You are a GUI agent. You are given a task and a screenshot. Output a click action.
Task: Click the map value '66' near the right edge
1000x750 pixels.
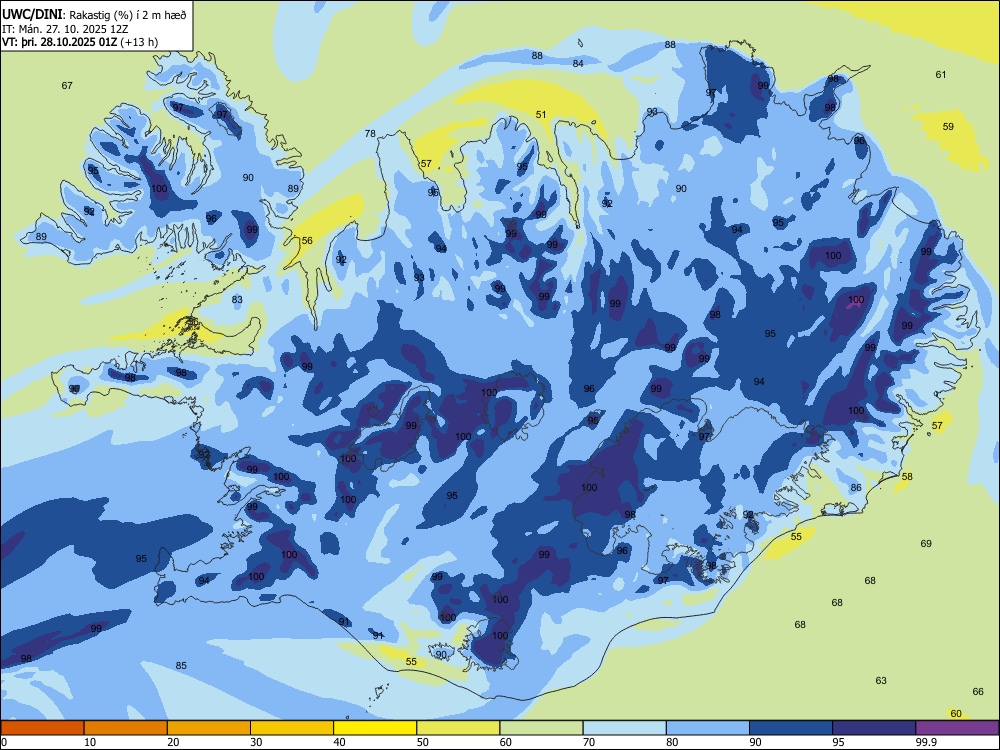(978, 691)
